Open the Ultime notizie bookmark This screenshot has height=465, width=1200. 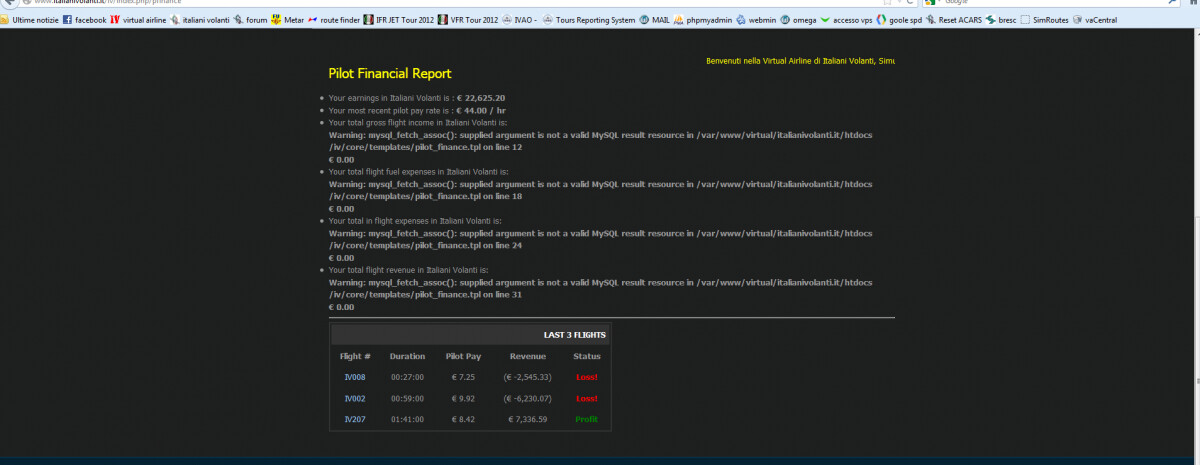(x=29, y=20)
